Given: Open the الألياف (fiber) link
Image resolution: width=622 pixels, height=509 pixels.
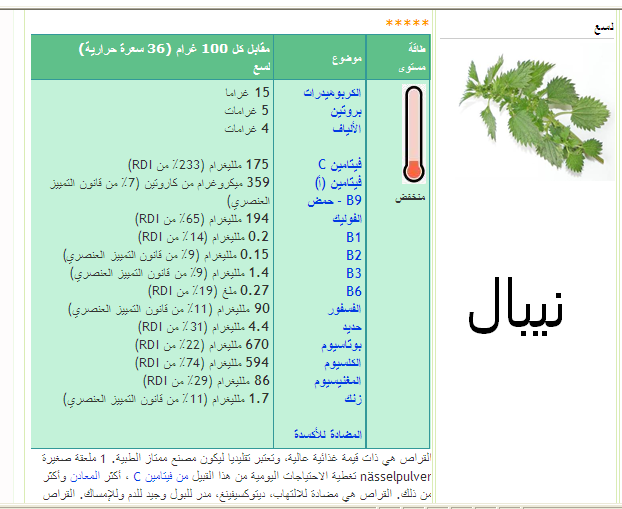Looking at the screenshot, I should tap(345, 129).
